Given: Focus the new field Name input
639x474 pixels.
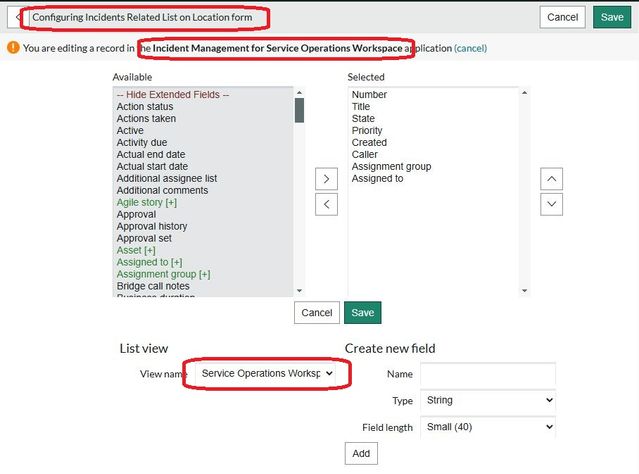Looking at the screenshot, I should 488,374.
